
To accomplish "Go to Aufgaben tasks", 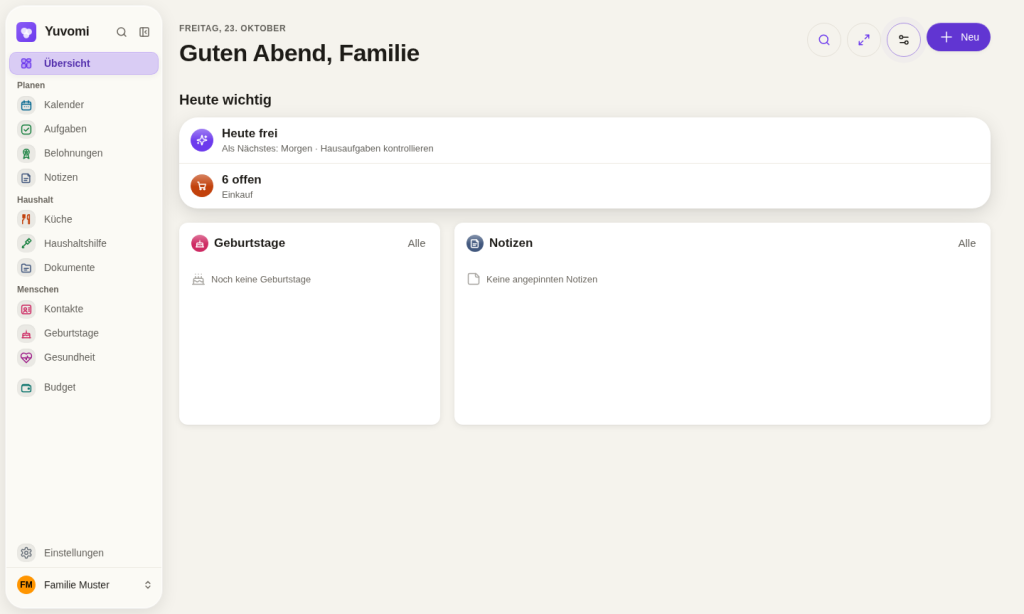I will [84, 129].
